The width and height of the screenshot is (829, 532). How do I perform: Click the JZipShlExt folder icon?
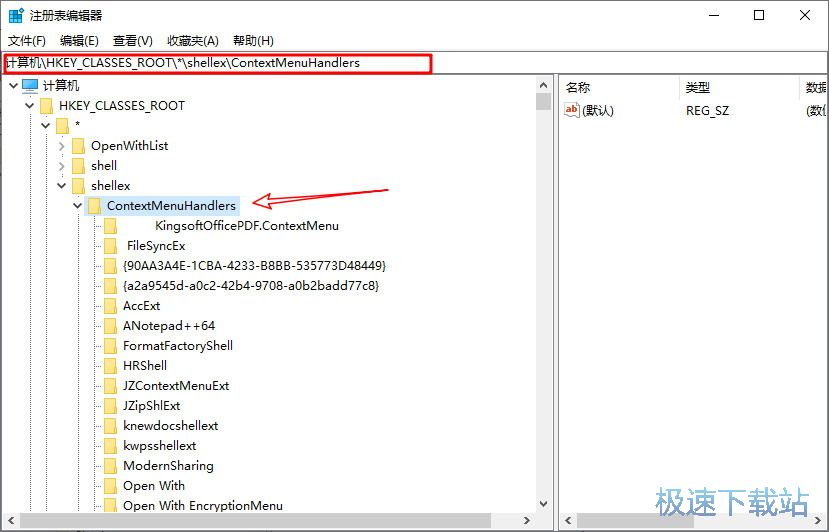coord(110,406)
